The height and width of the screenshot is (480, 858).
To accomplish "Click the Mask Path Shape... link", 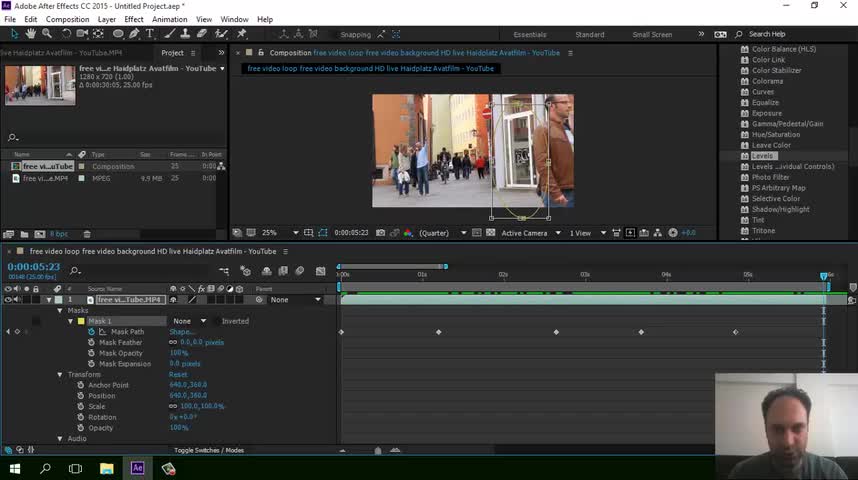I will coord(182,332).
